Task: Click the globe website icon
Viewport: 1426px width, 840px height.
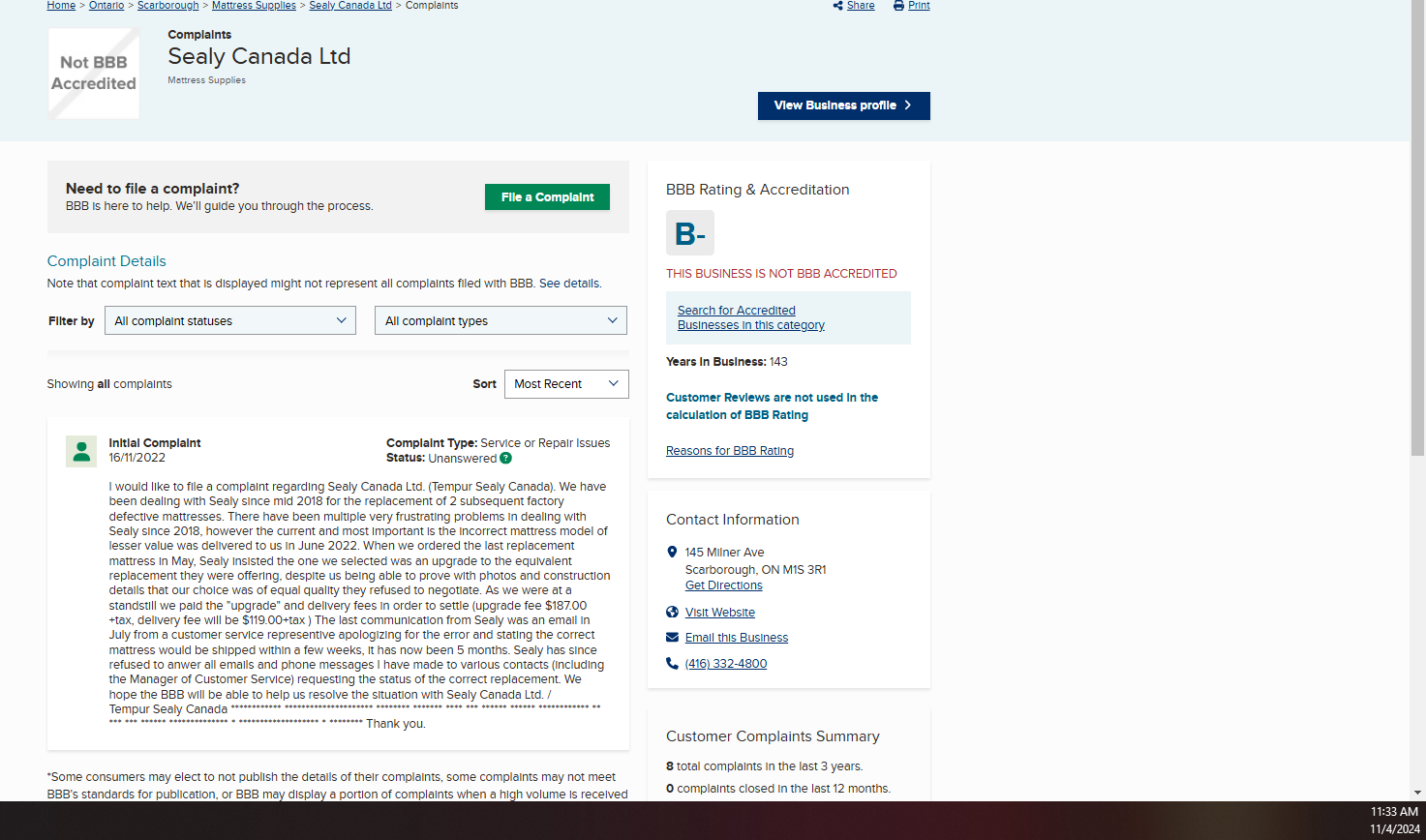Action: coord(672,613)
